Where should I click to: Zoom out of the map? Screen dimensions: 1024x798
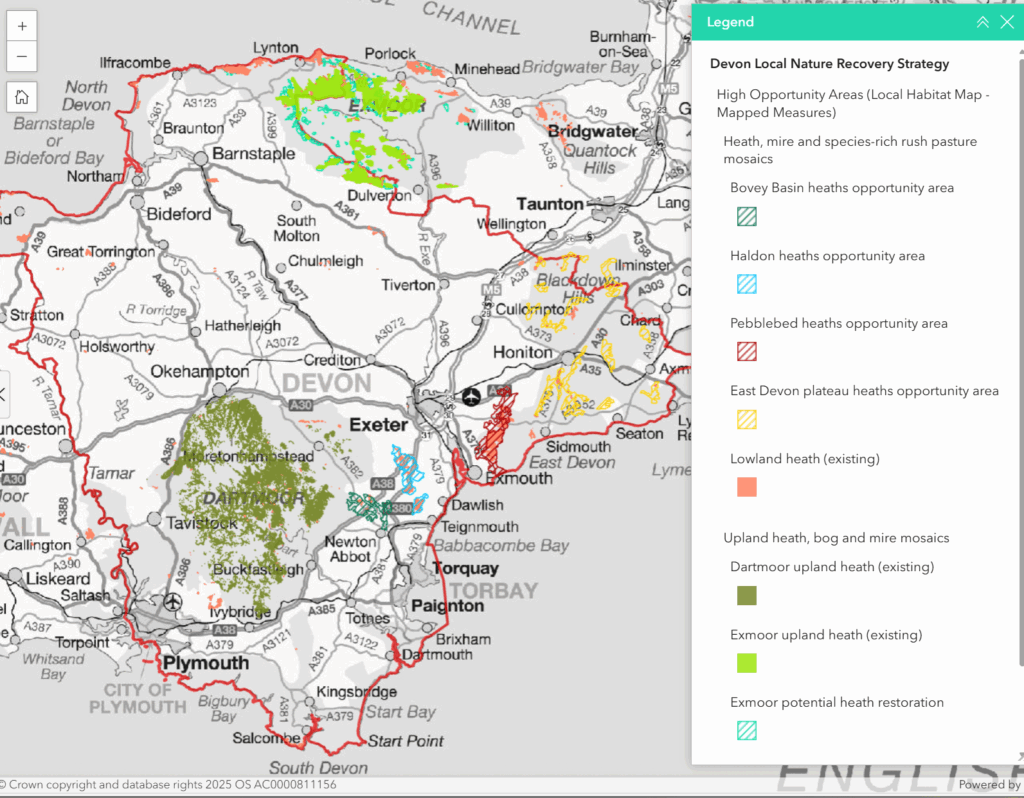22,56
